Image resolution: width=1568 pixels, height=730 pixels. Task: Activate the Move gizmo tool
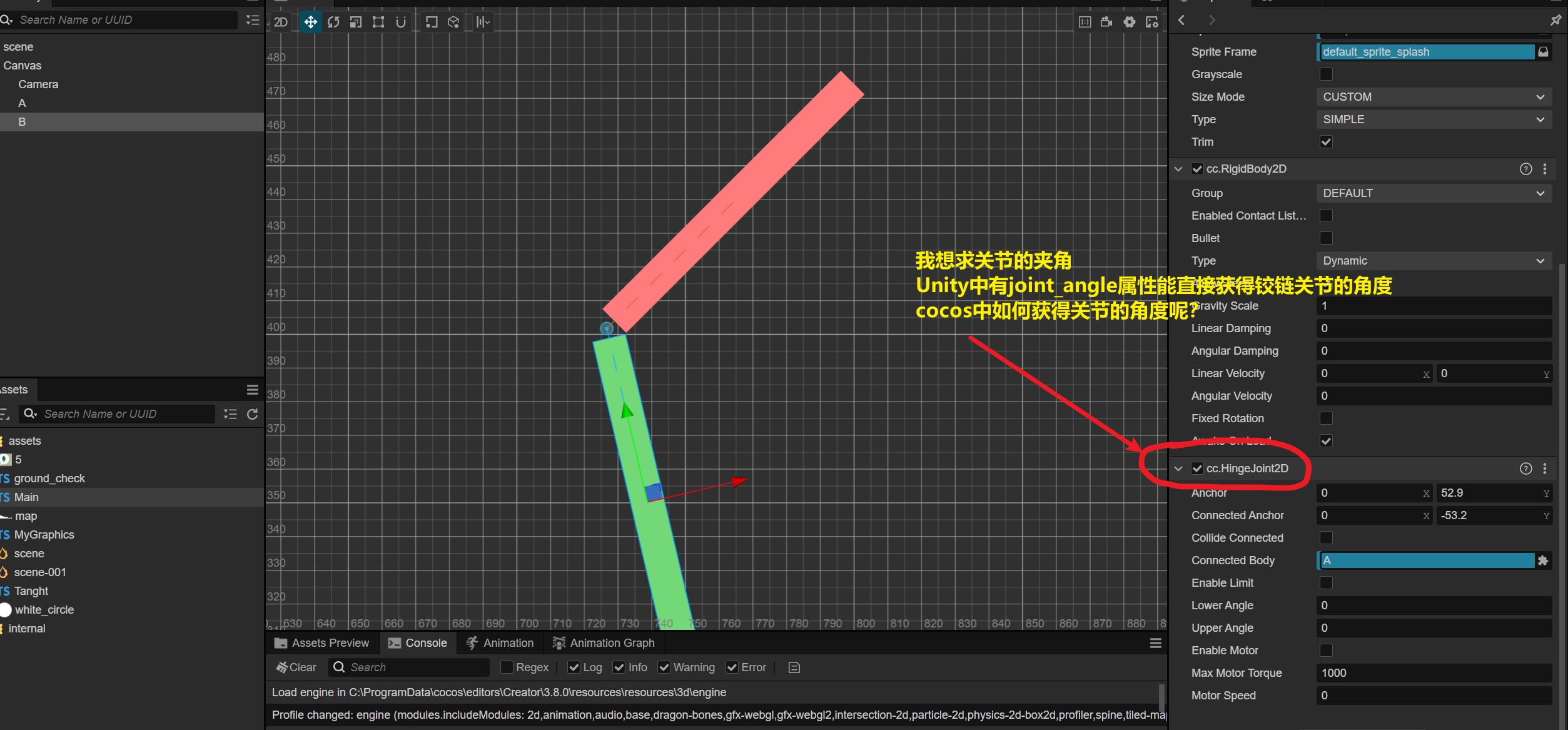pyautogui.click(x=310, y=23)
